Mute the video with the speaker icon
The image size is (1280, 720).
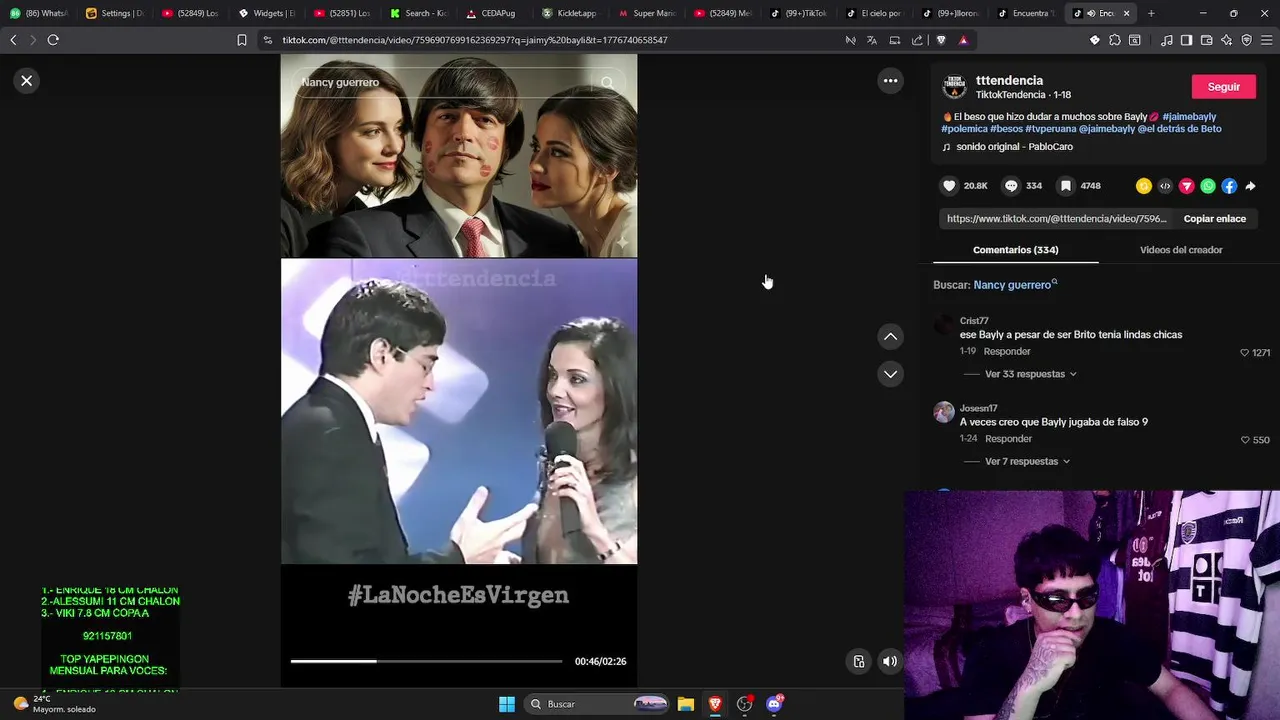coord(890,661)
